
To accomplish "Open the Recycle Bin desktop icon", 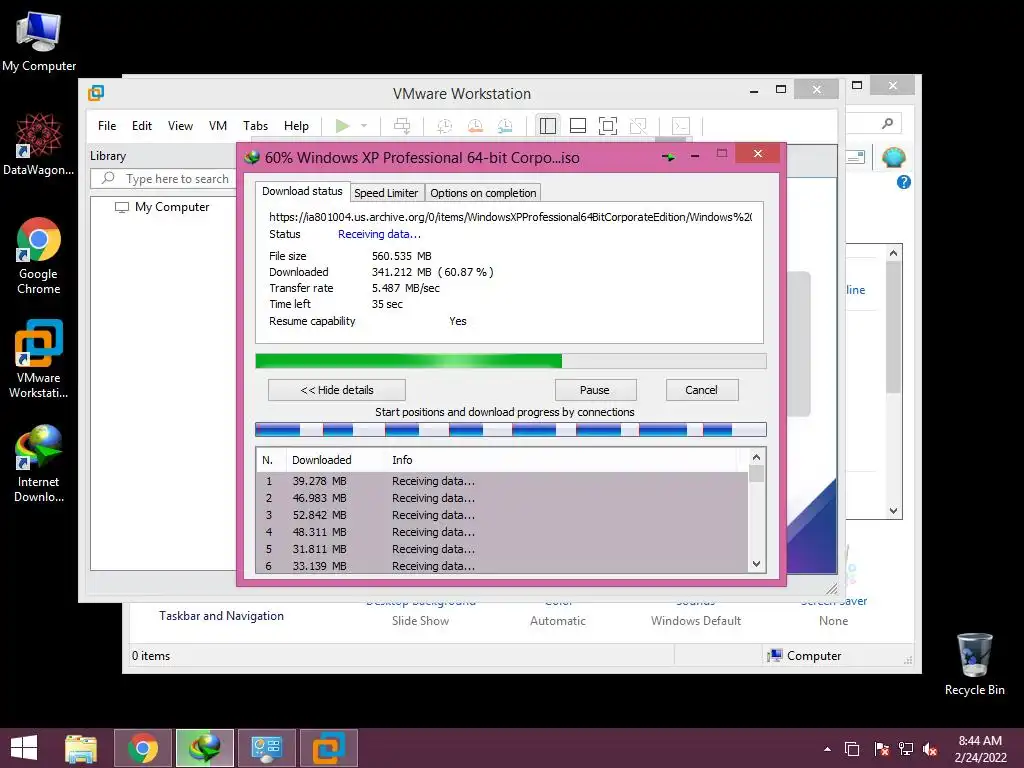I will click(974, 664).
